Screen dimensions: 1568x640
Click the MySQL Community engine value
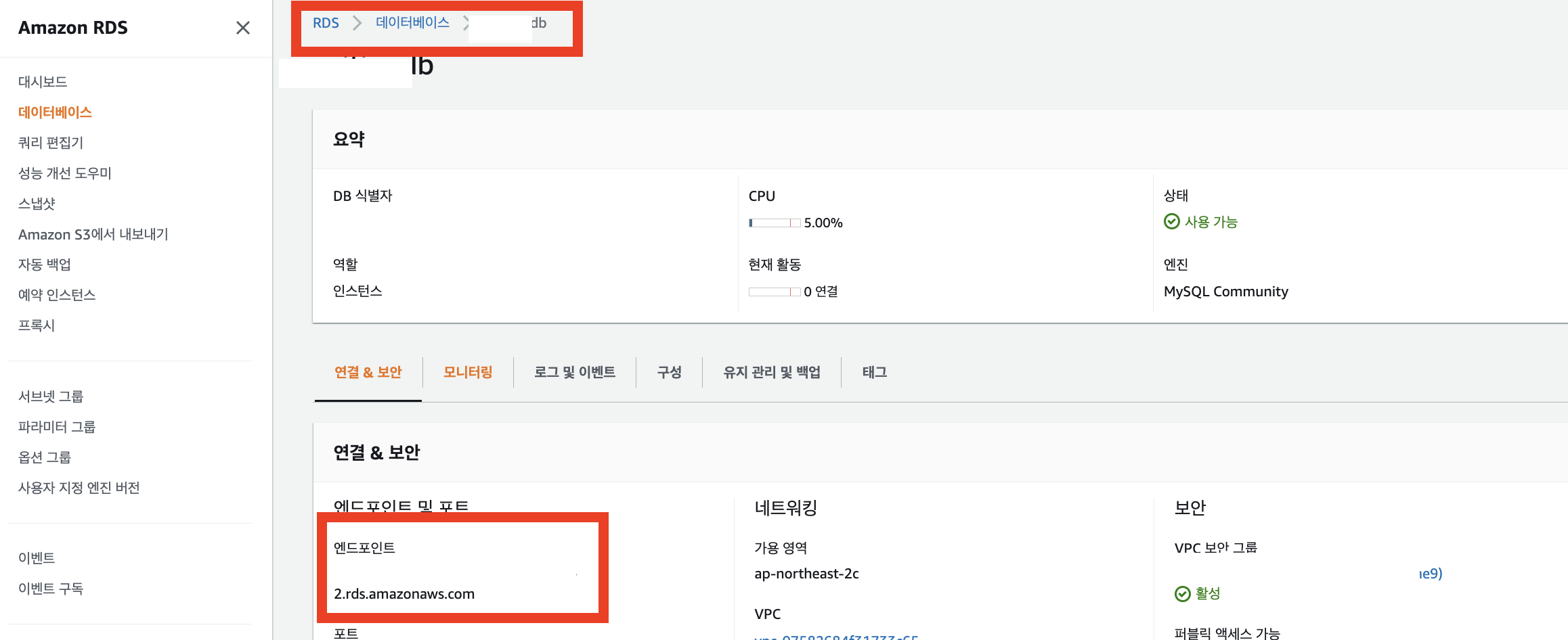point(1225,292)
